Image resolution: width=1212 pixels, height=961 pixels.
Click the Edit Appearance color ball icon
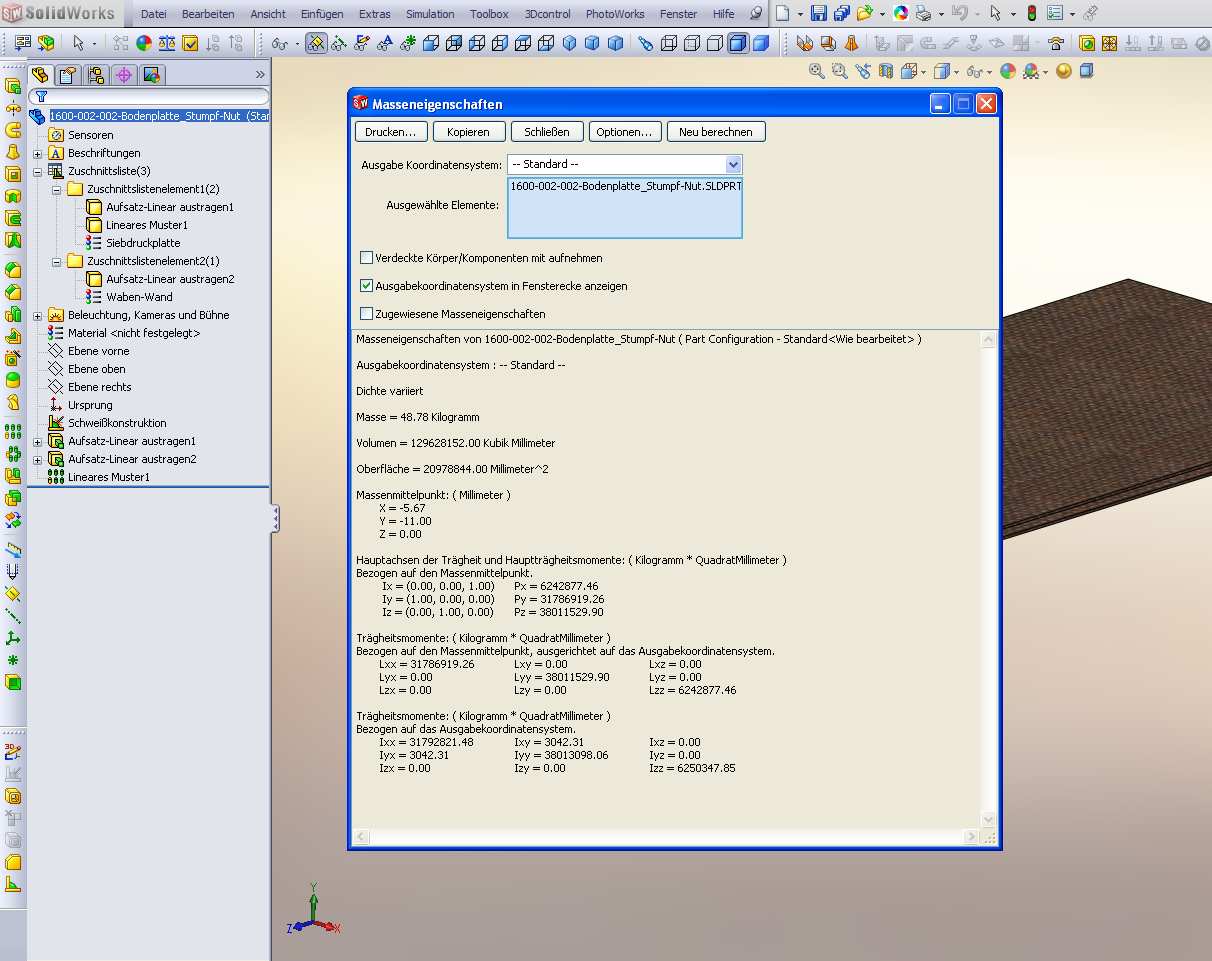point(1007,71)
